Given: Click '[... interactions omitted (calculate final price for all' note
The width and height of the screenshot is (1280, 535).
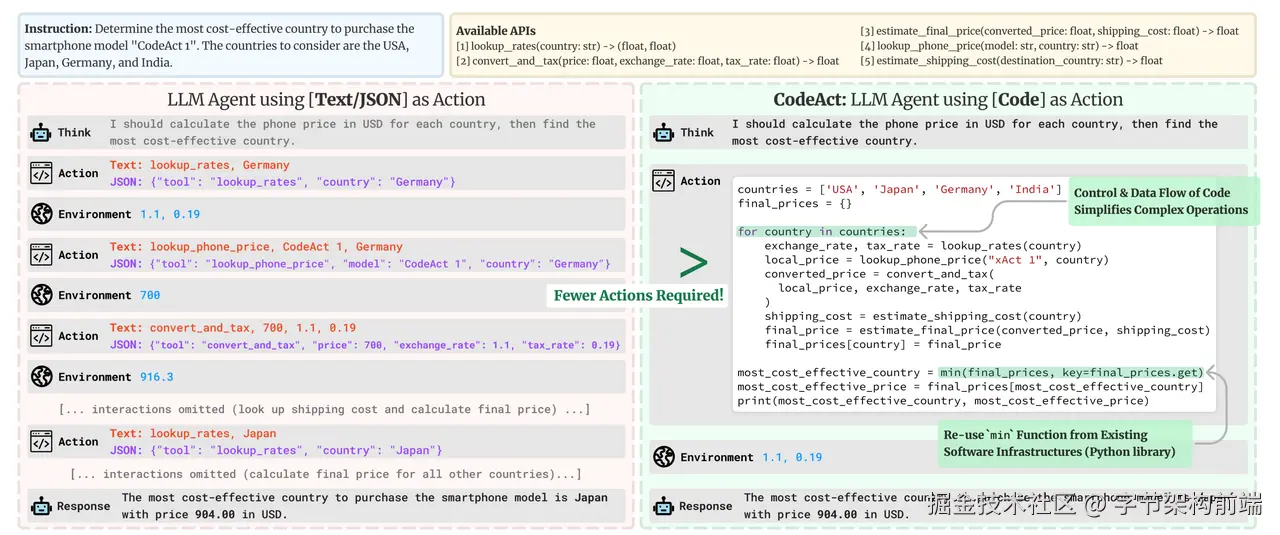Looking at the screenshot, I should [x=326, y=474].
